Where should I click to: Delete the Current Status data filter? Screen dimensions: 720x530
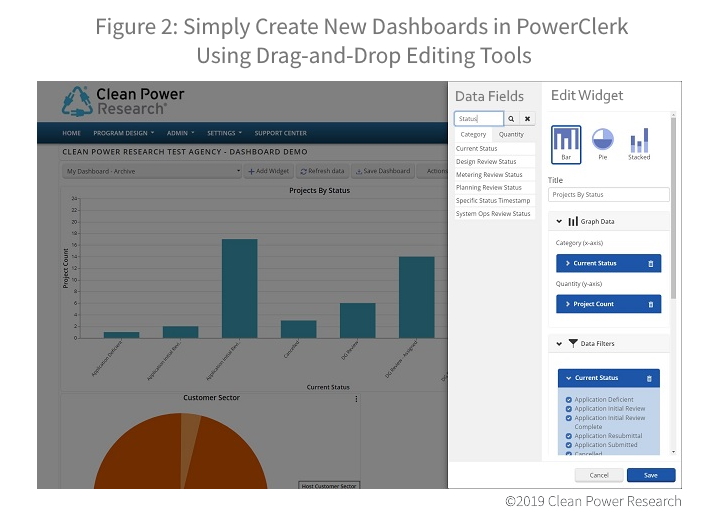point(649,379)
